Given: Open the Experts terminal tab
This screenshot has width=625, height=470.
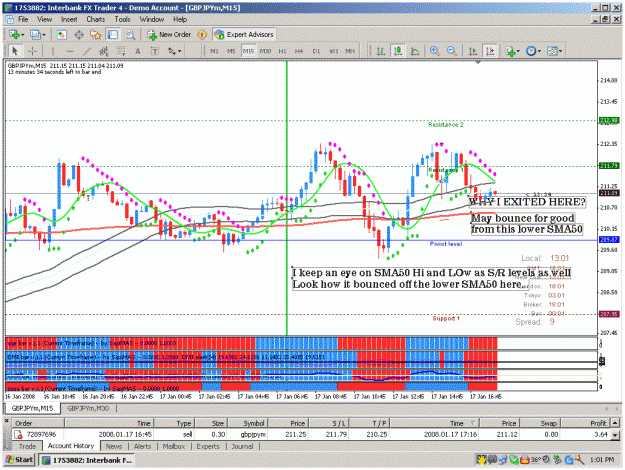Looking at the screenshot, I should [x=208, y=446].
